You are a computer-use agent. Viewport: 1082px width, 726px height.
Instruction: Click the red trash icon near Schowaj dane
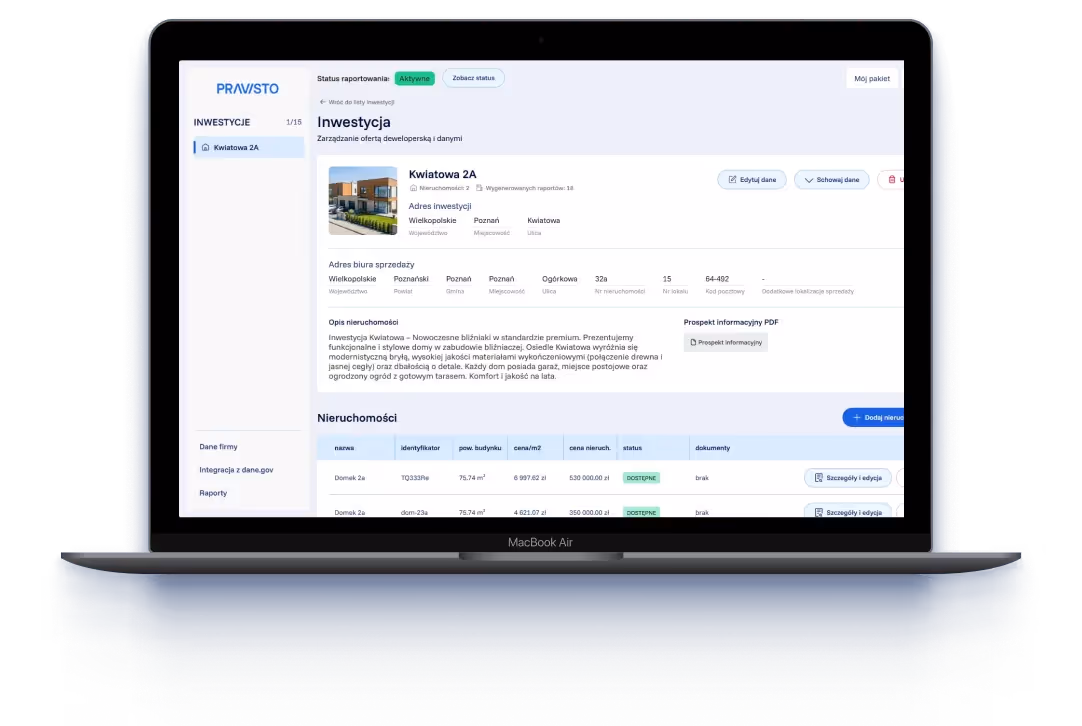891,179
